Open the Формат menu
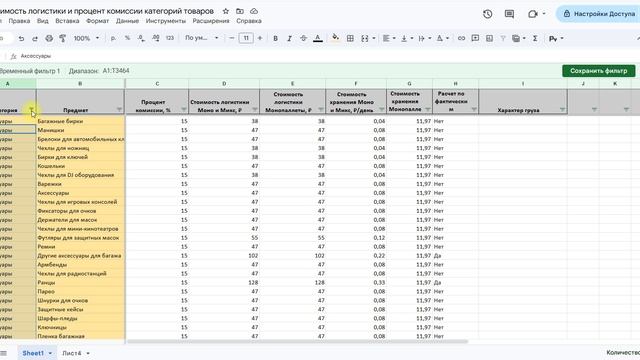 point(98,21)
